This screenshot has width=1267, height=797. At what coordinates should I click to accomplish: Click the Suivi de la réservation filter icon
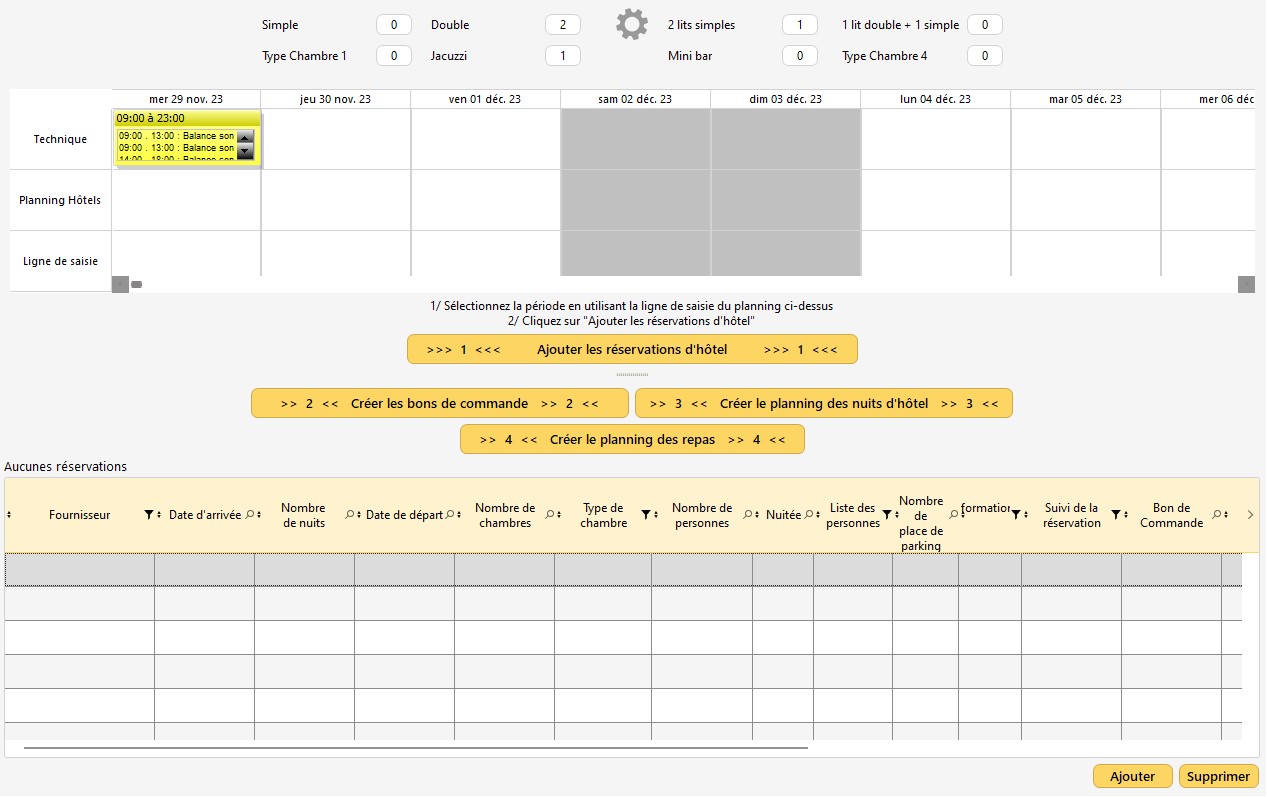pos(1115,515)
